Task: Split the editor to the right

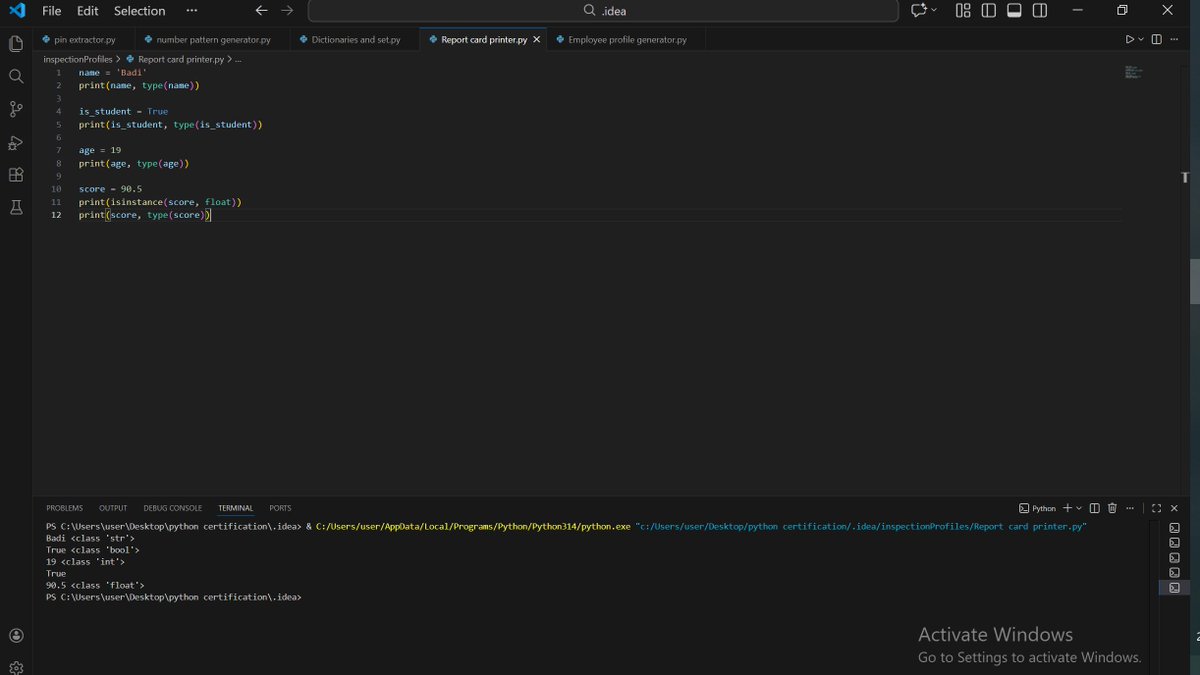Action: pos(1156,39)
